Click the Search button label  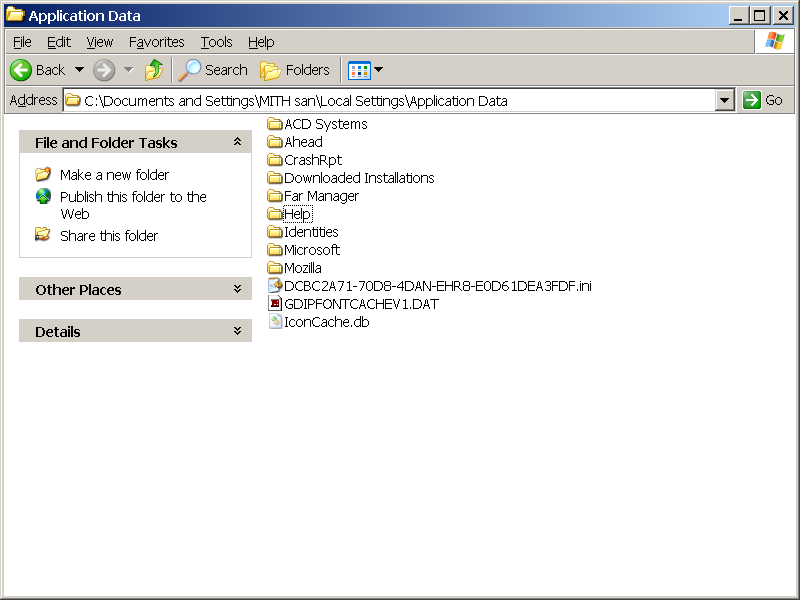click(226, 70)
